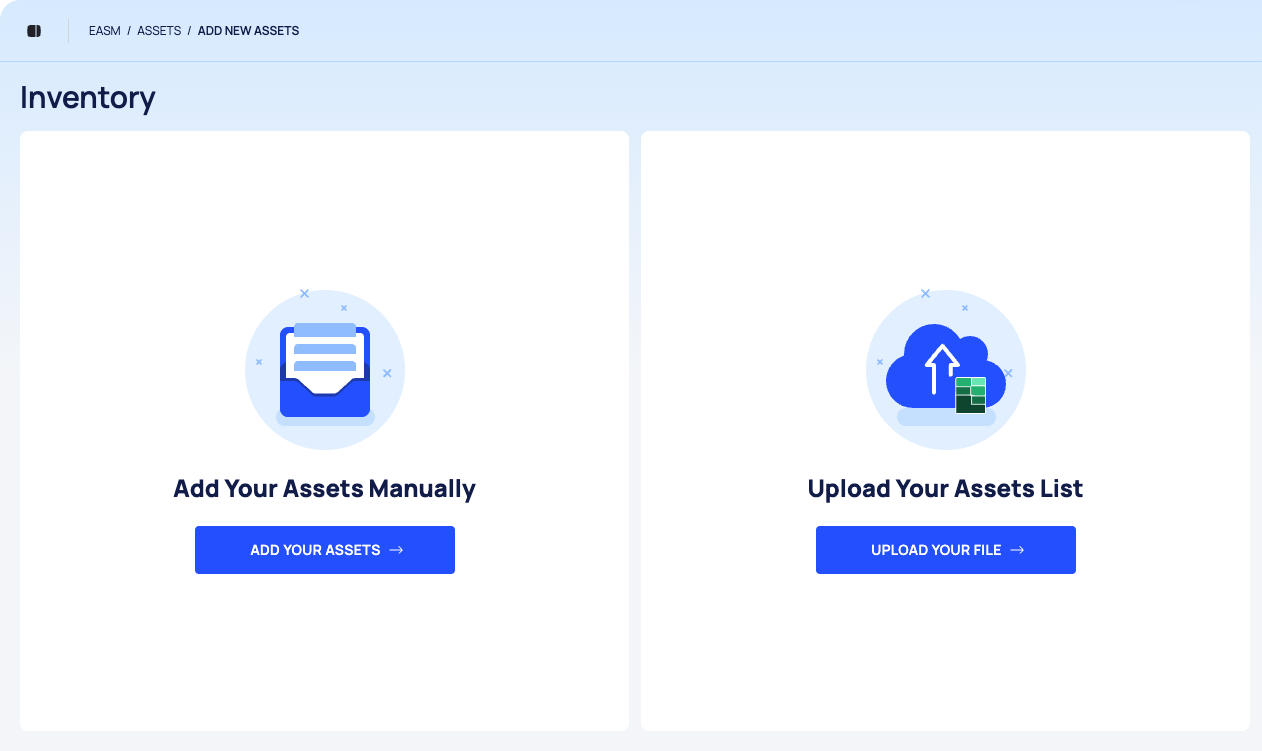Select the Add Your Assets Manually heading
This screenshot has width=1262, height=751.
tap(325, 489)
